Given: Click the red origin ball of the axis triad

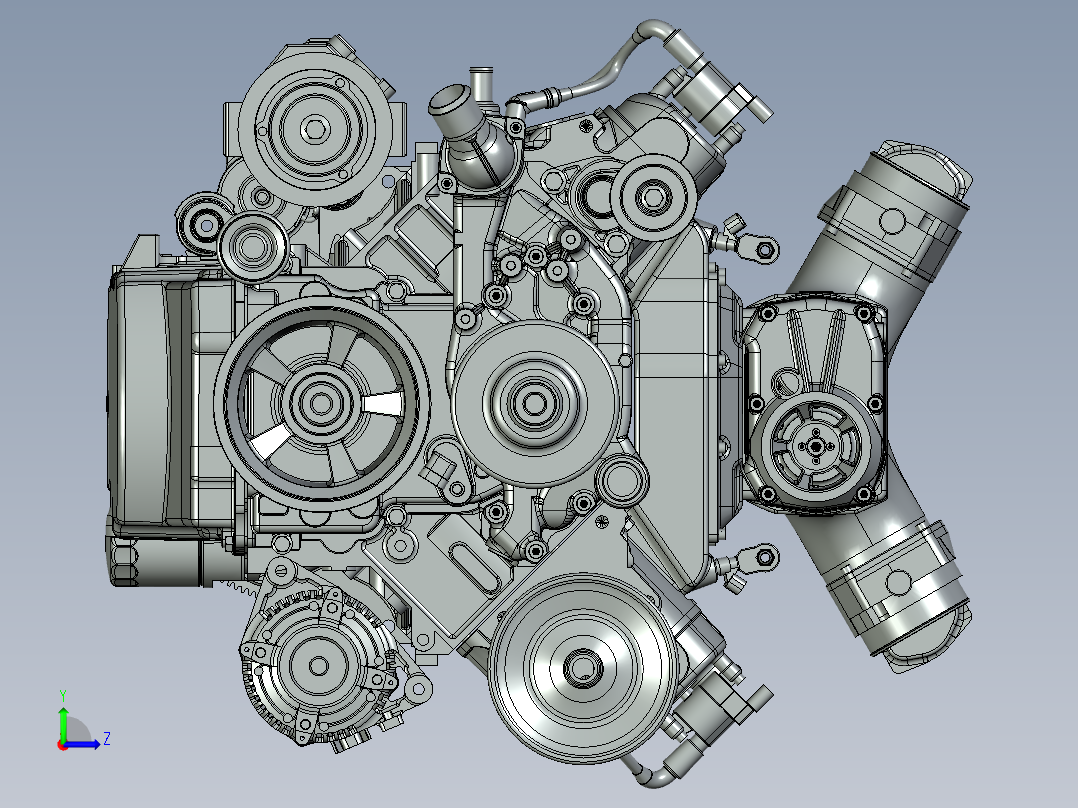Looking at the screenshot, I should pyautogui.click(x=63, y=745).
